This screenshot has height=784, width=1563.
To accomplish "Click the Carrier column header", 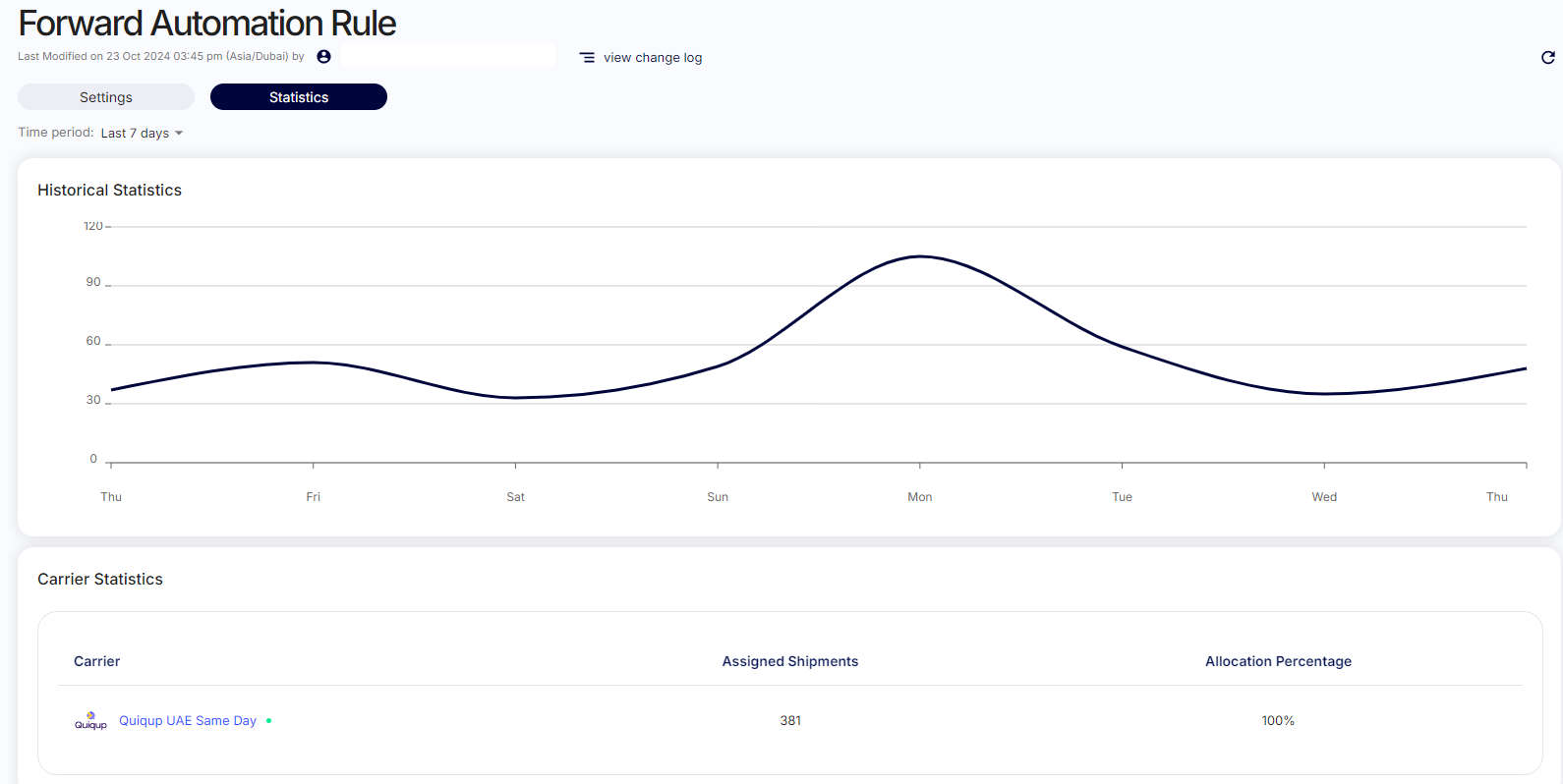I will 96,661.
